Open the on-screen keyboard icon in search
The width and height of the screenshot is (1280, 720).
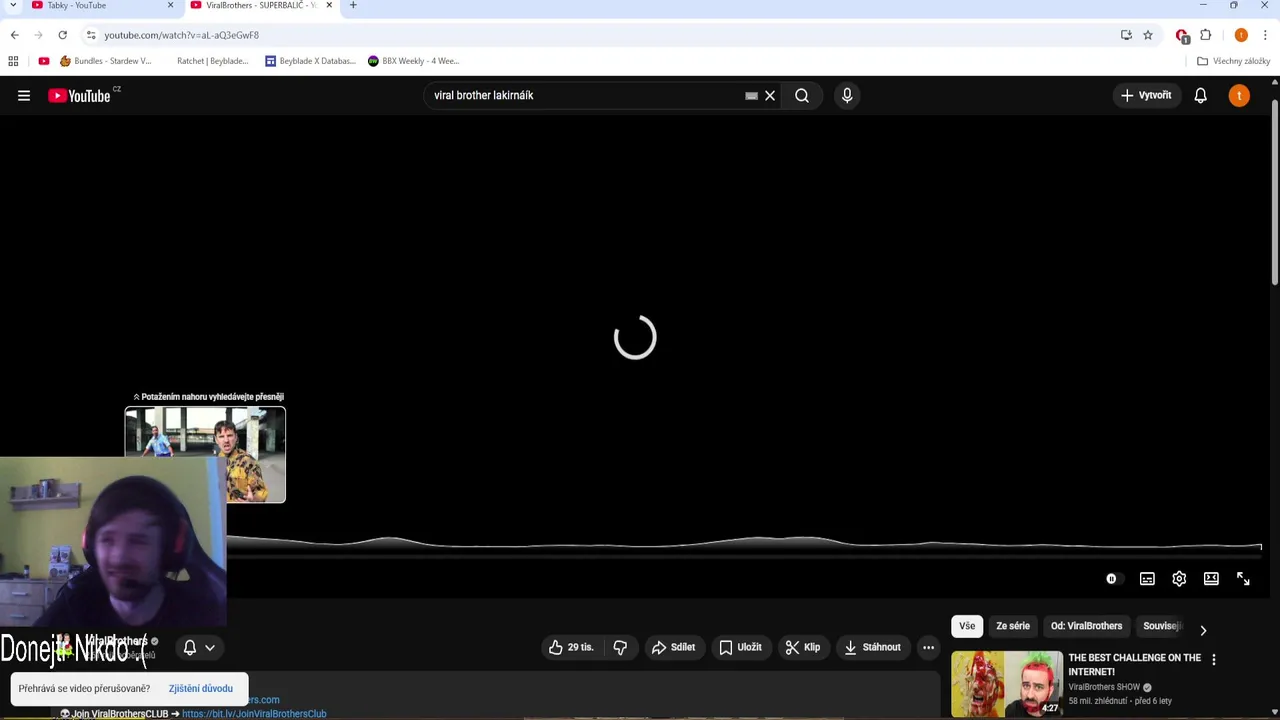click(751, 96)
